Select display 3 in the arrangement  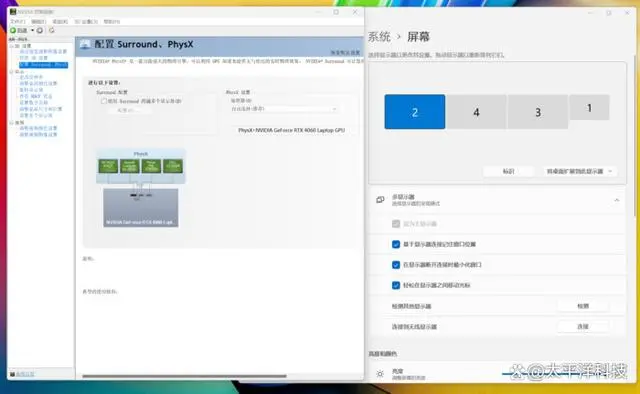538,112
